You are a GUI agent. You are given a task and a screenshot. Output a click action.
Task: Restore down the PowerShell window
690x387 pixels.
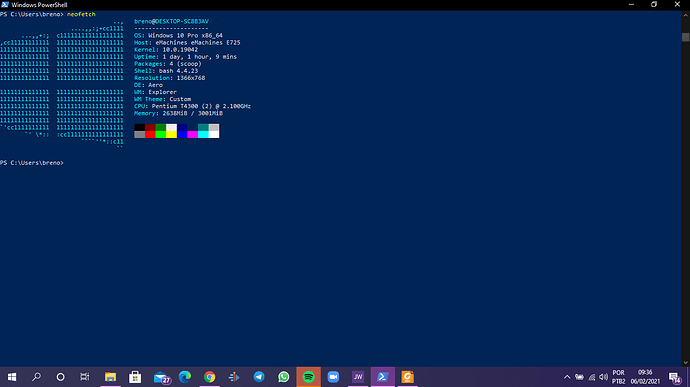654,4
